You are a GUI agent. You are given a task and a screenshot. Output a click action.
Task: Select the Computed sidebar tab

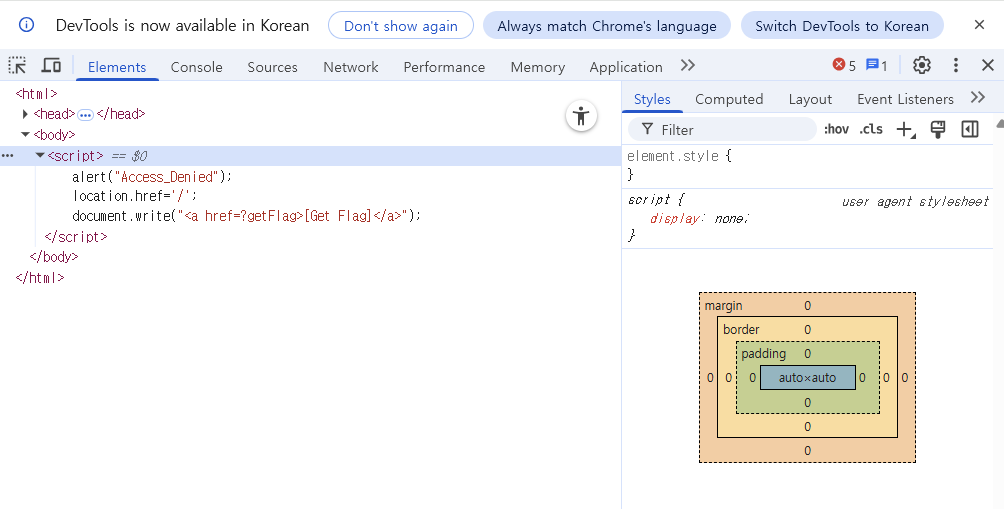[x=729, y=99]
